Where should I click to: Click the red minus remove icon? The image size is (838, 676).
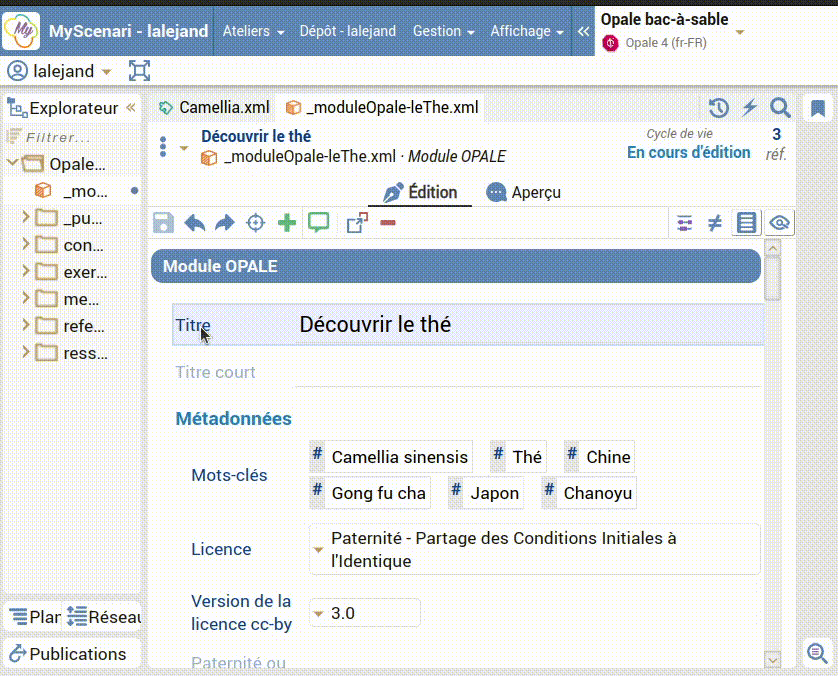point(388,223)
